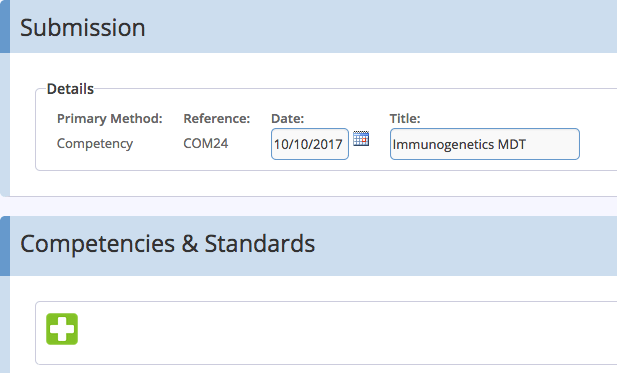Click the Title field Immunogenetics MDT

point(485,144)
